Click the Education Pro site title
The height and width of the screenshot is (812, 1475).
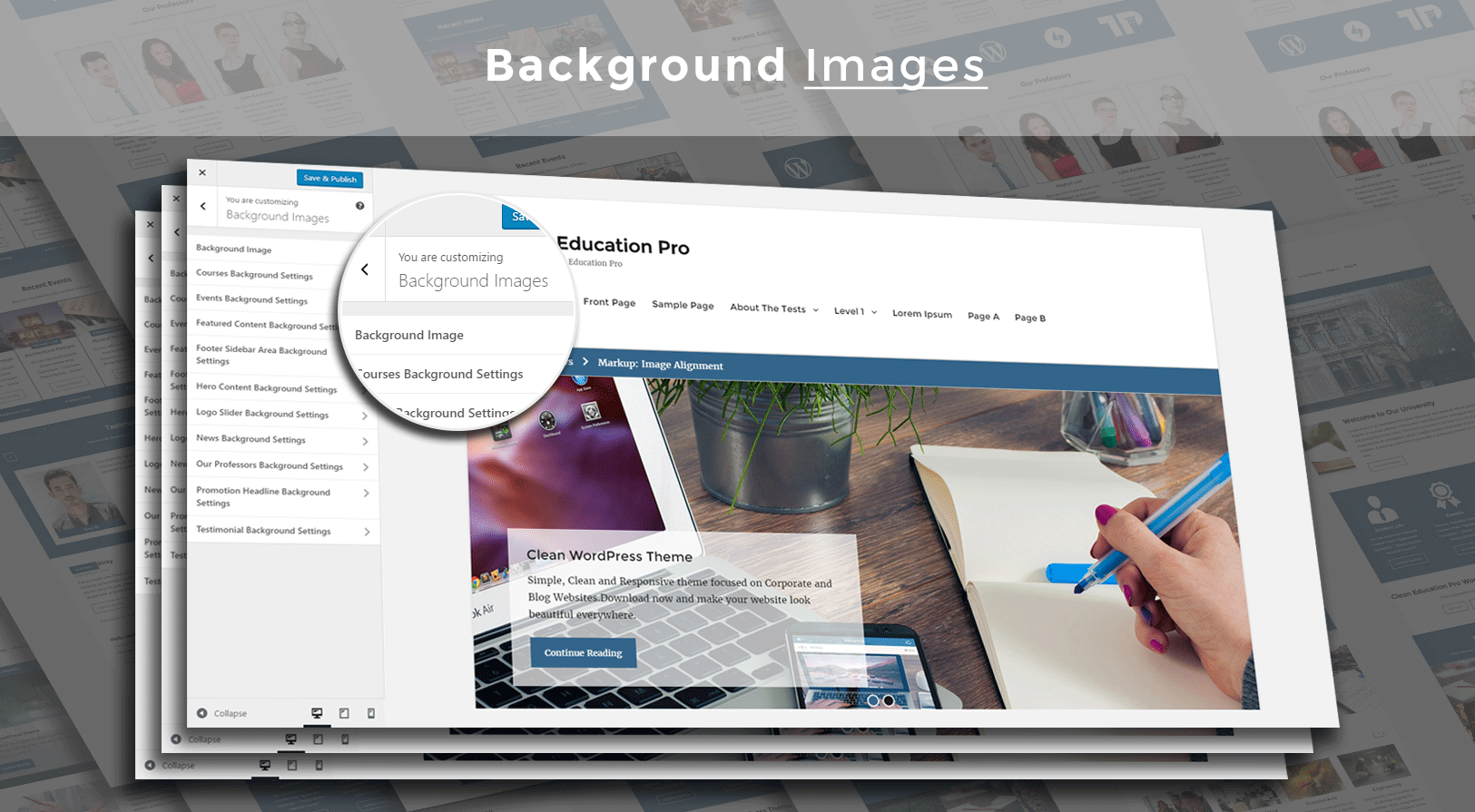tap(623, 245)
